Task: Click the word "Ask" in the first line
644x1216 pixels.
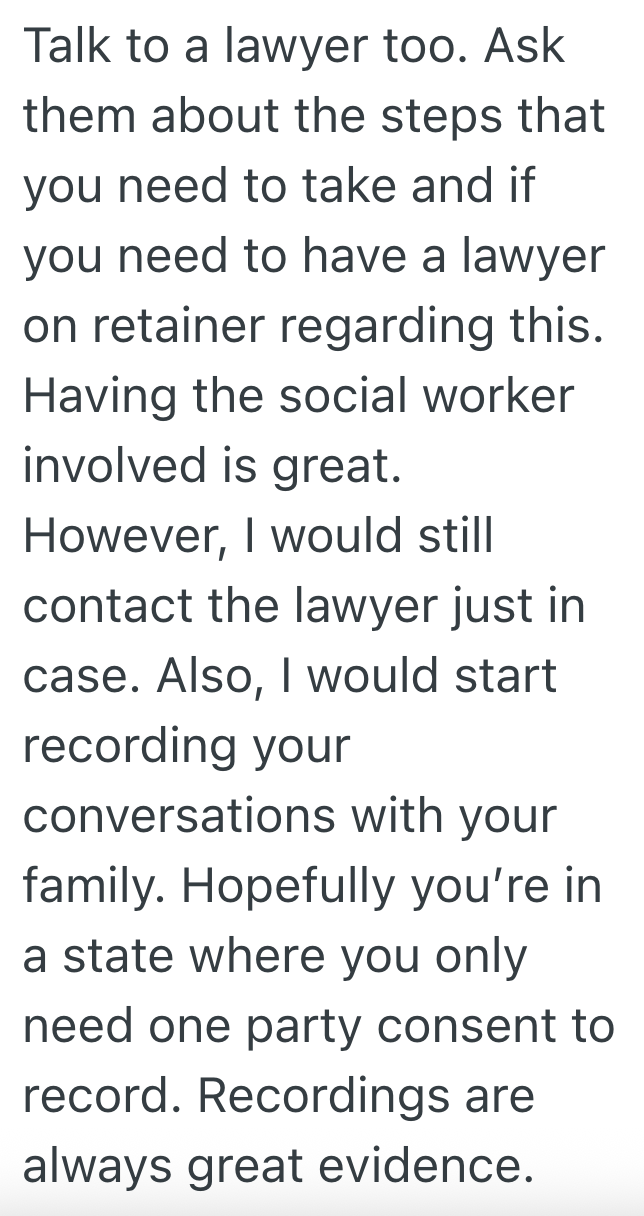Action: click(x=527, y=46)
